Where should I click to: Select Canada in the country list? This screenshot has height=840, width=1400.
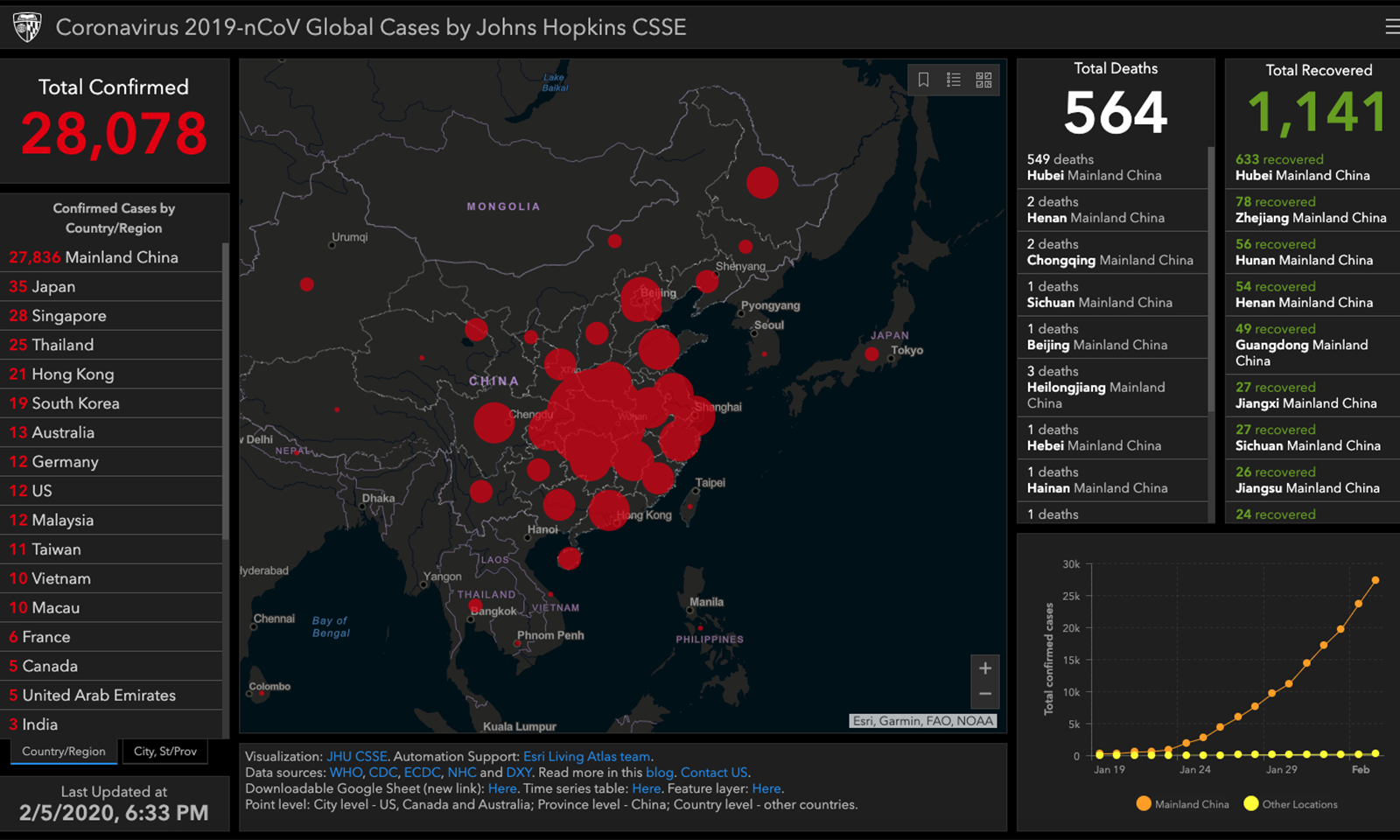111,666
